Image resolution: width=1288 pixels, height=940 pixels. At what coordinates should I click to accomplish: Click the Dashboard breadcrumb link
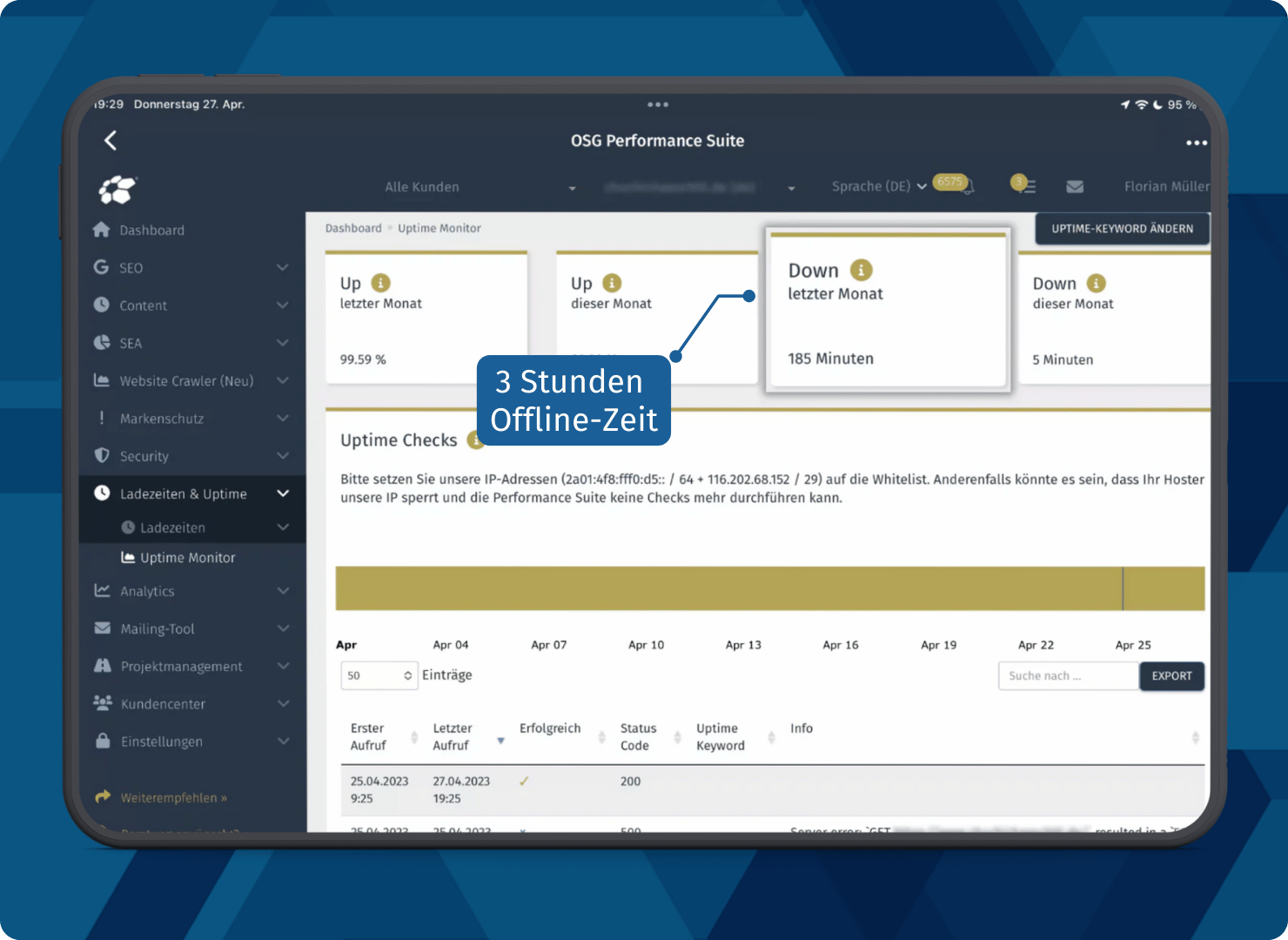[353, 228]
